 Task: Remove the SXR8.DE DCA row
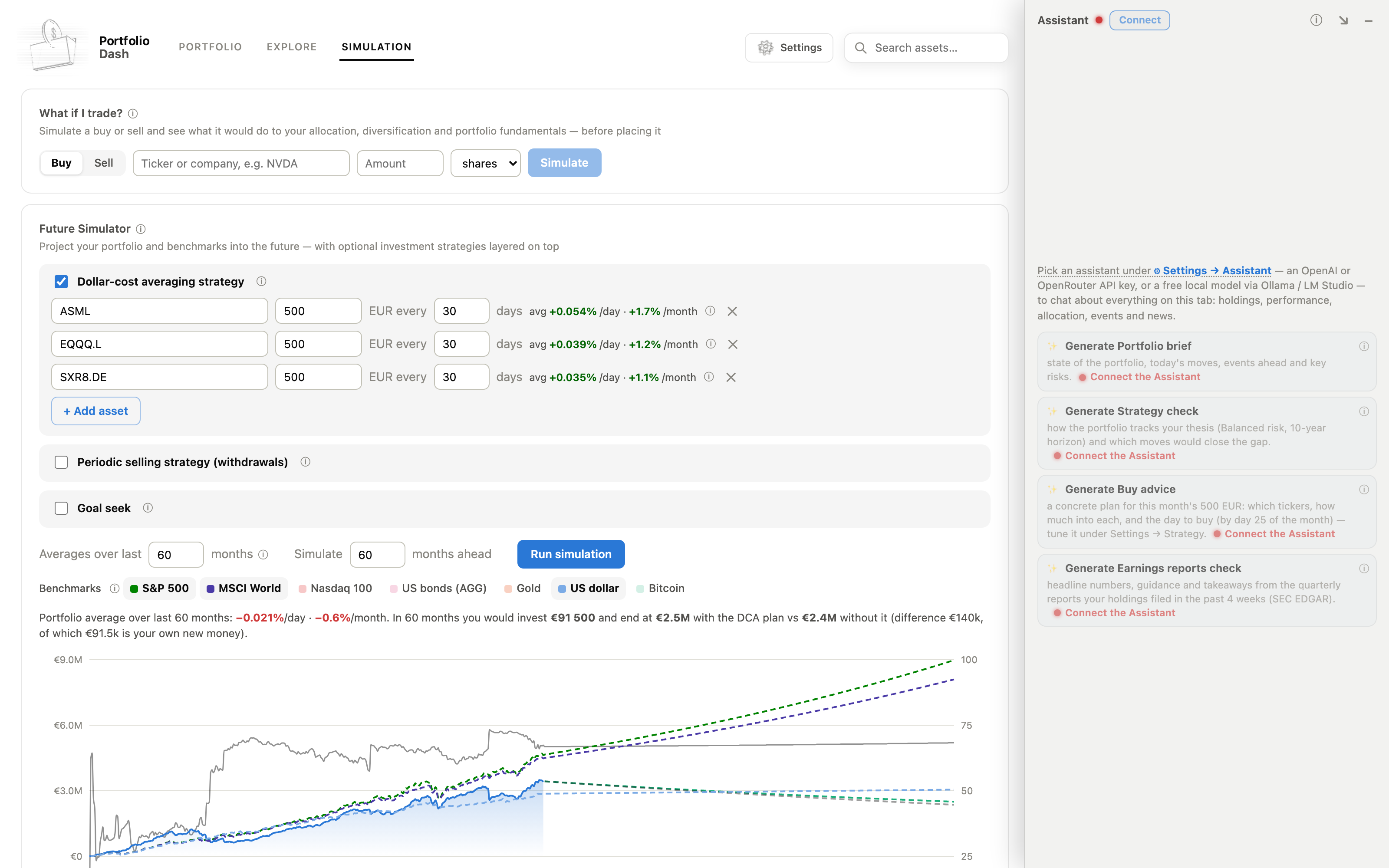731,377
